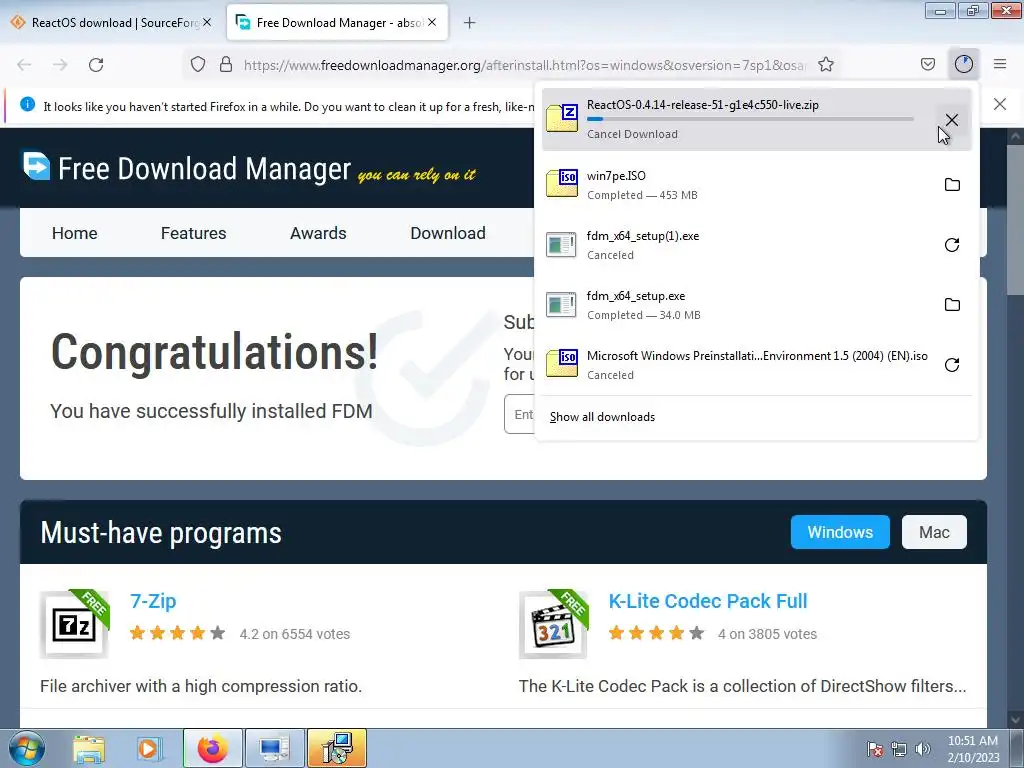Image resolution: width=1024 pixels, height=768 pixels.
Task: Click the installer setup taskbar button
Action: (x=337, y=748)
